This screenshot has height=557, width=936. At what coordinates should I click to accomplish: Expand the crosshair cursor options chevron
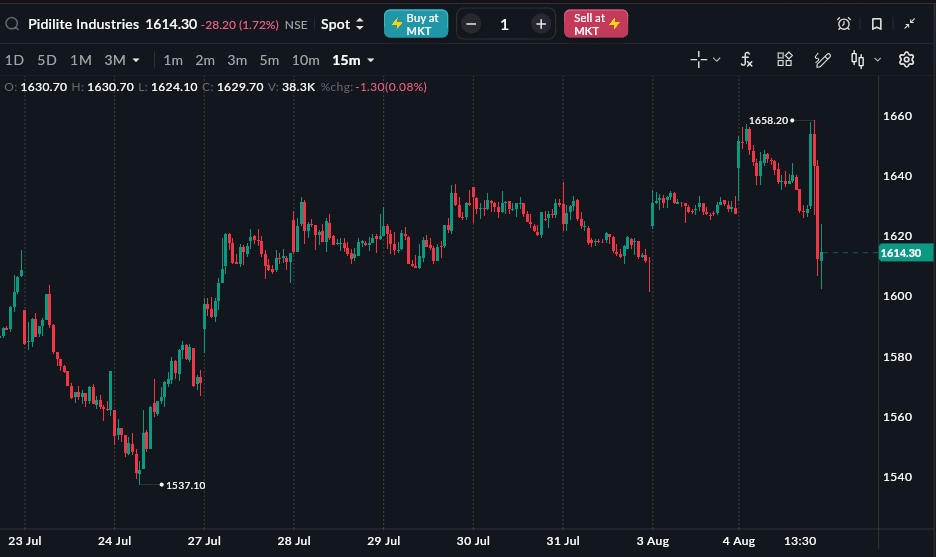pyautogui.click(x=717, y=60)
